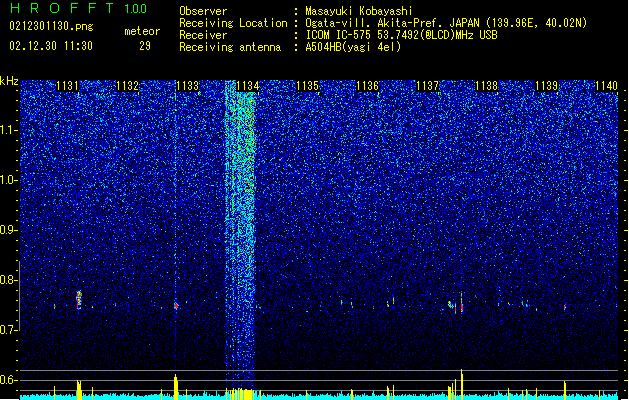The height and width of the screenshot is (400, 629).
Task: Click the Observer label in header
Action: pos(203,11)
